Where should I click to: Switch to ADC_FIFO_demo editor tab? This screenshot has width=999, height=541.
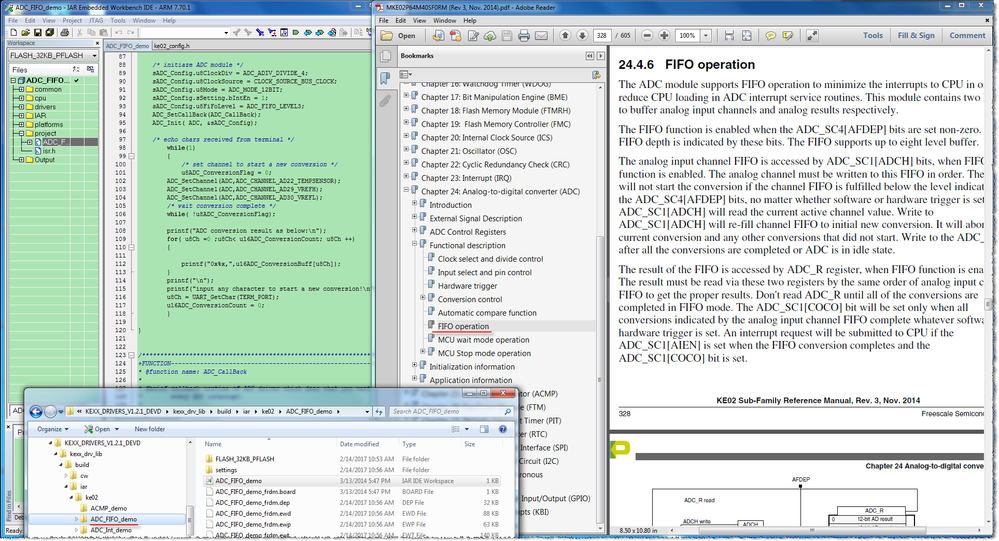pos(127,46)
